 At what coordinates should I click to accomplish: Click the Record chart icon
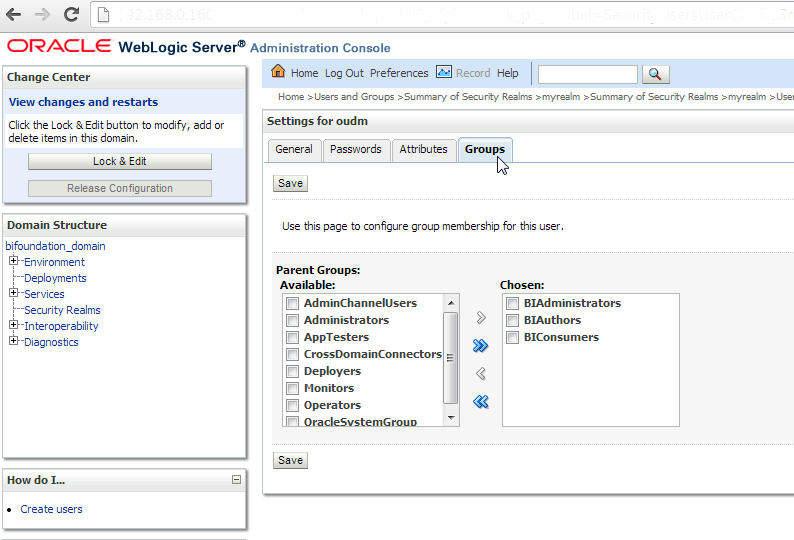pyautogui.click(x=444, y=72)
